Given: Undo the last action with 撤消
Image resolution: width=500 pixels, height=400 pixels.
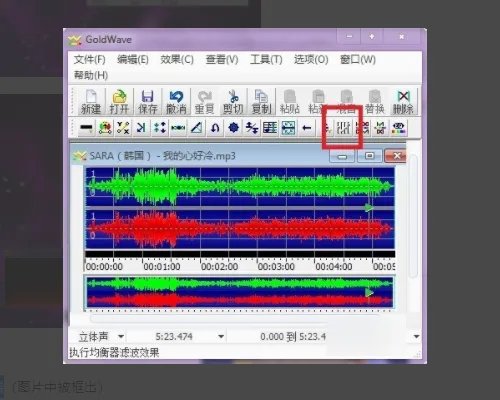Looking at the screenshot, I should [x=176, y=102].
